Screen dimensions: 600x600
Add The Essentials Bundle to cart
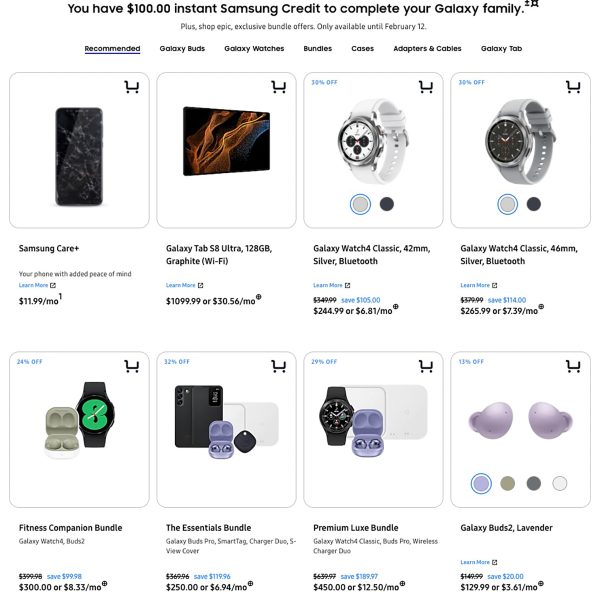pyautogui.click(x=278, y=367)
